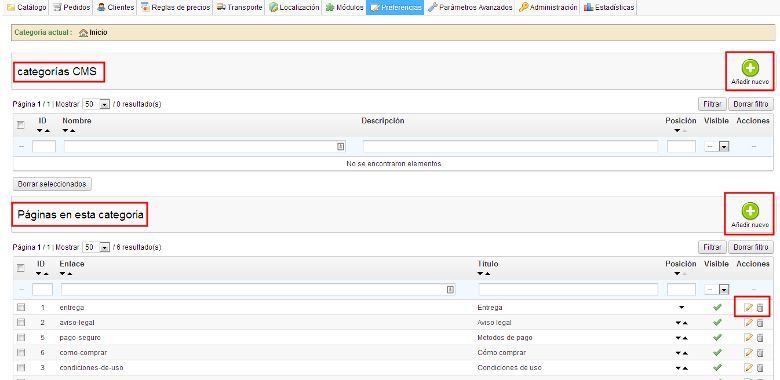The width and height of the screenshot is (780, 380).
Task: Sort the pages table by Título descending
Action: pyautogui.click(x=481, y=274)
